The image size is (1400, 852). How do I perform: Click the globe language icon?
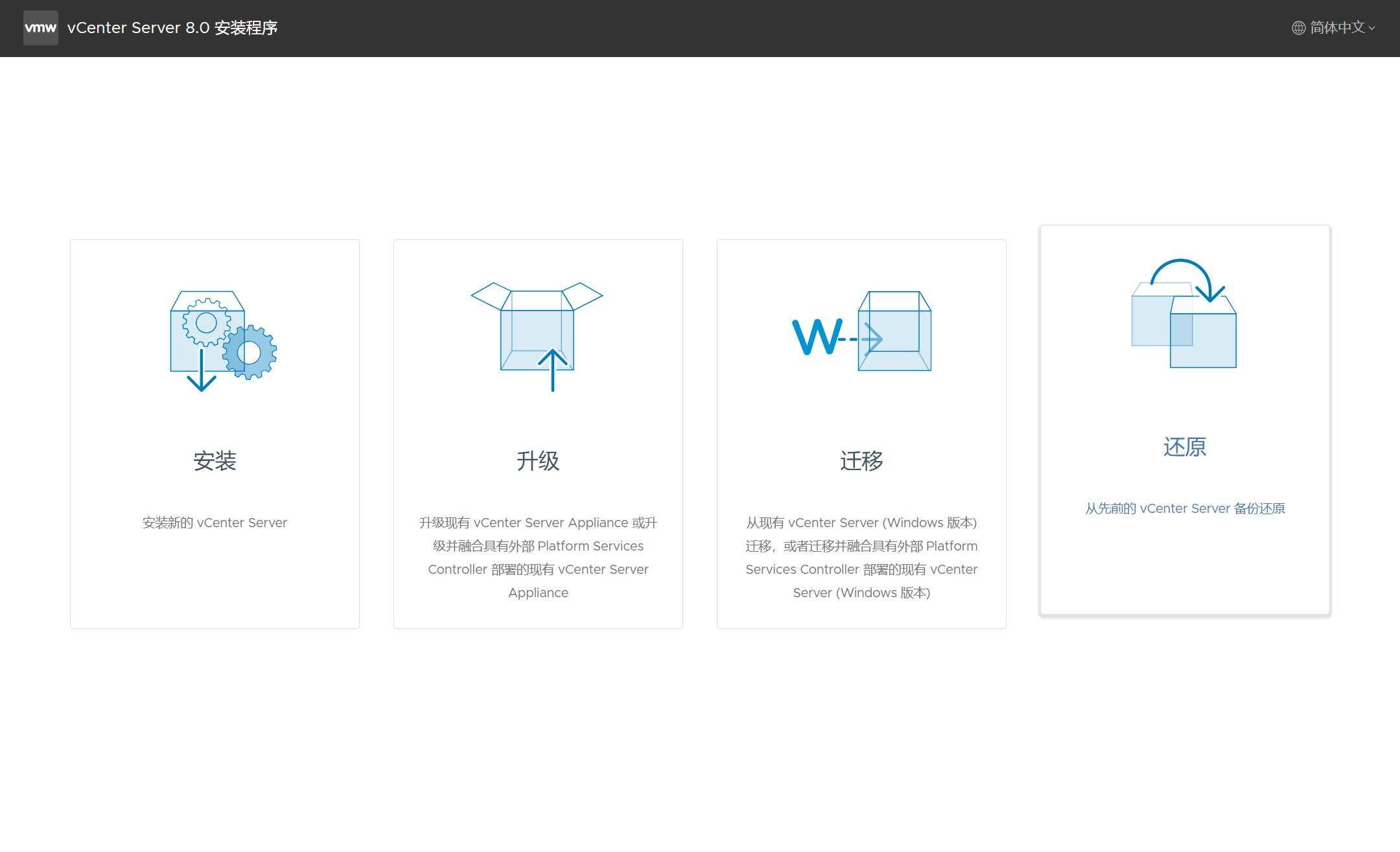[x=1298, y=28]
